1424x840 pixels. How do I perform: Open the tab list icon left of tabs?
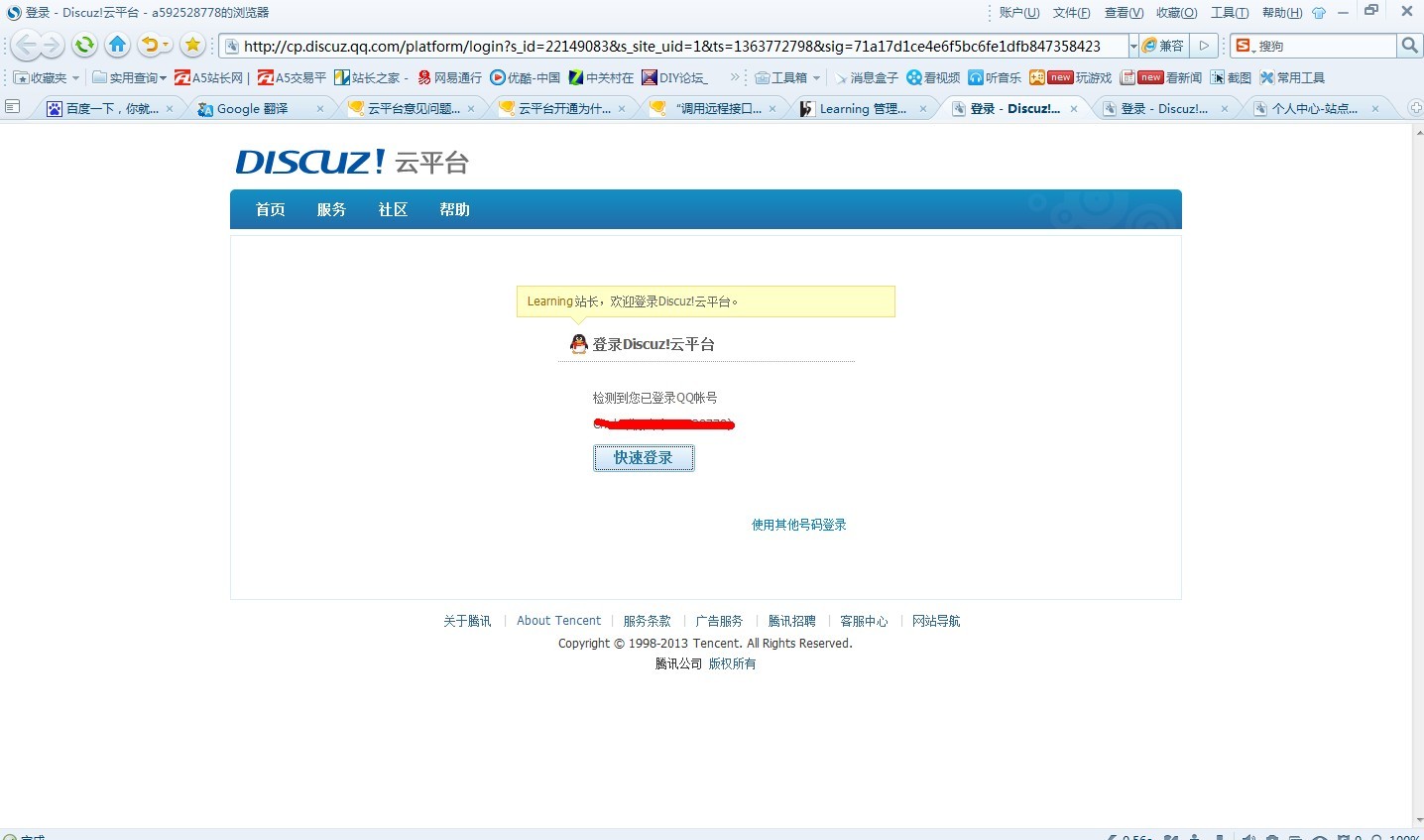13,107
